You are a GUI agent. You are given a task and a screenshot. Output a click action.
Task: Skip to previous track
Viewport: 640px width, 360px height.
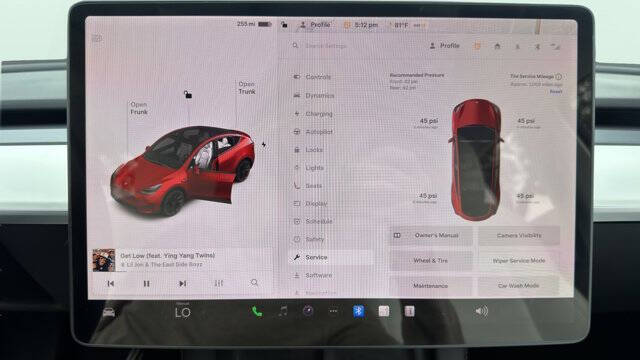111,283
